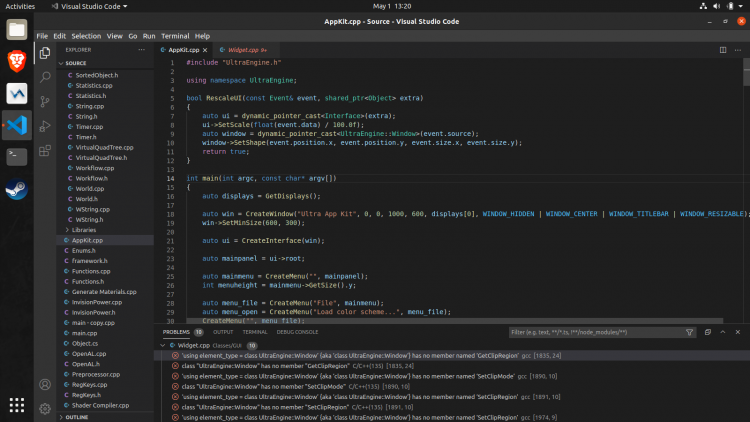The width and height of the screenshot is (750, 422).
Task: Open Visual Studio Code dock icon
Action: (17, 125)
